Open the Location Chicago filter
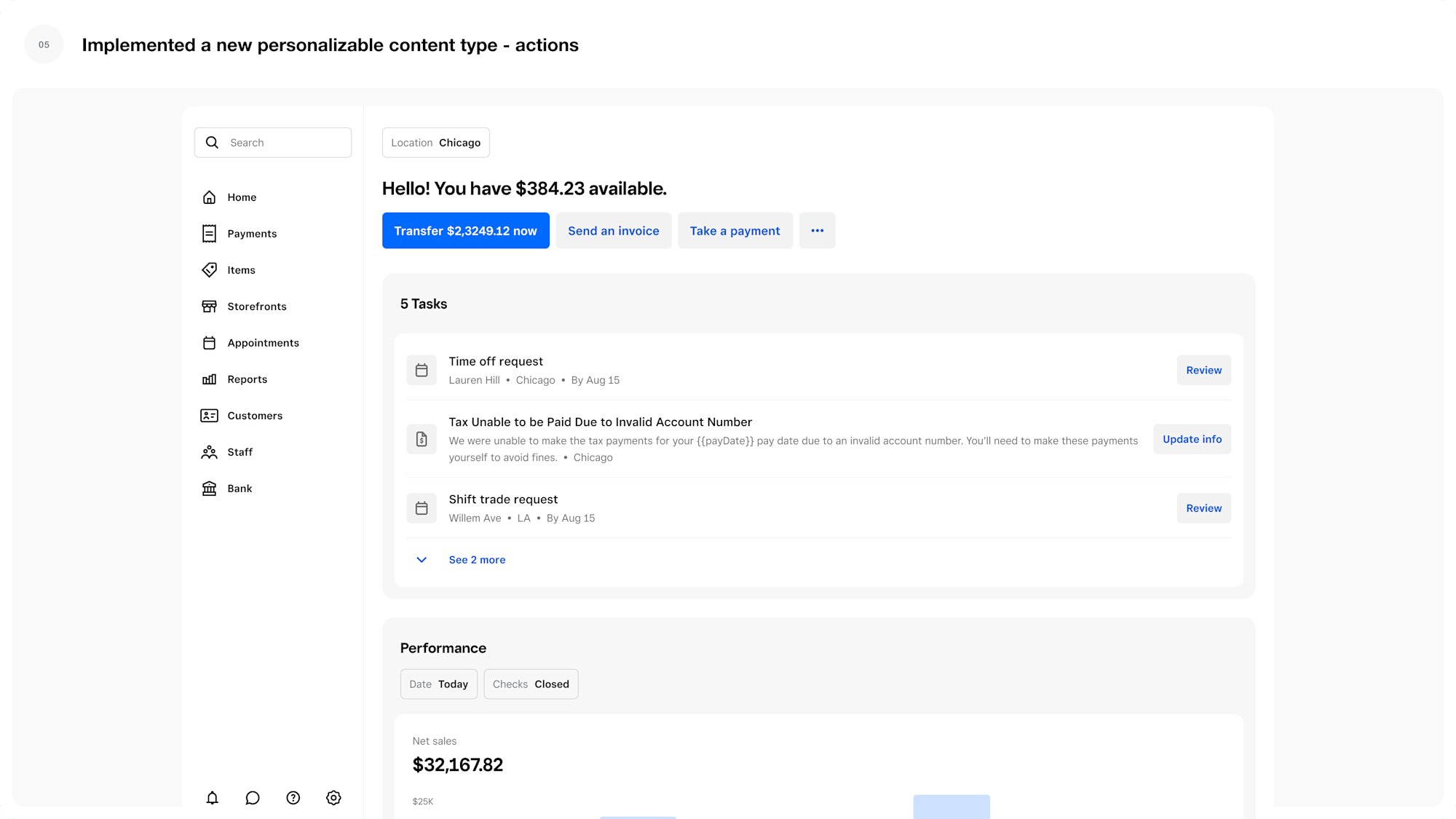 pos(436,143)
